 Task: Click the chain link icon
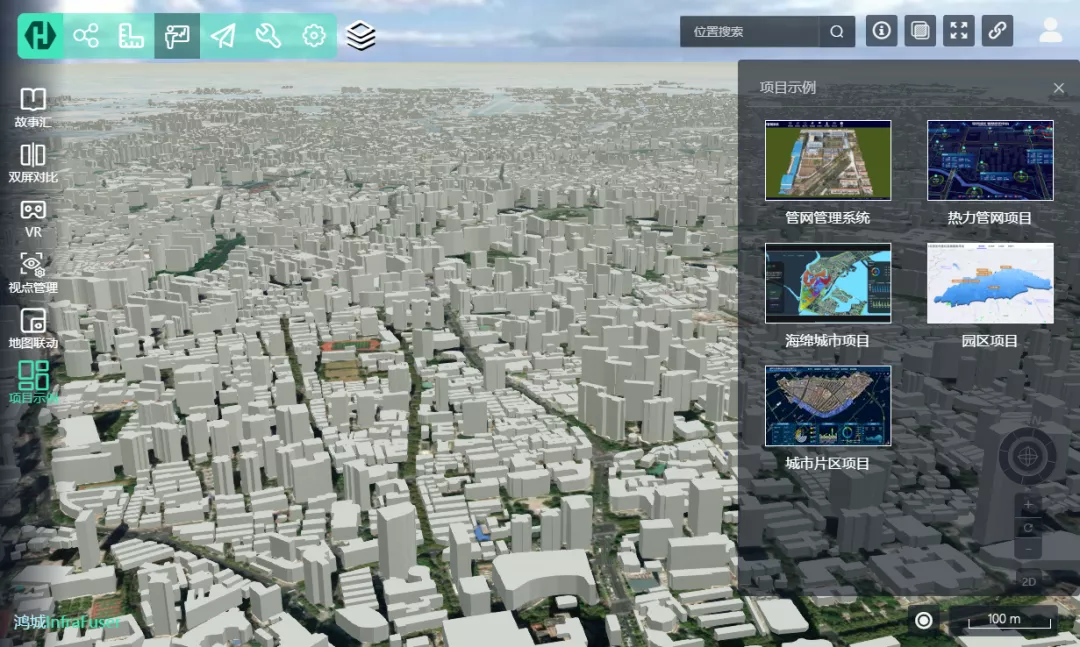[997, 31]
